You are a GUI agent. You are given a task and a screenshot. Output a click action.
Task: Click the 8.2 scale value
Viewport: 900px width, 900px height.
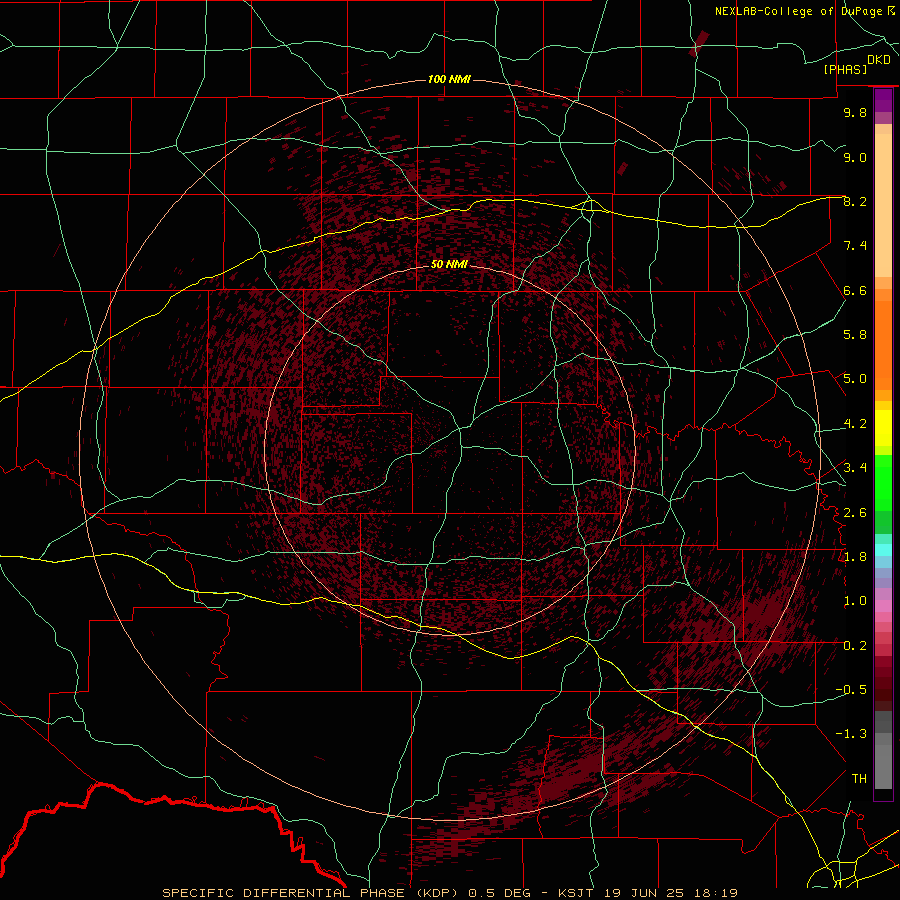point(855,201)
